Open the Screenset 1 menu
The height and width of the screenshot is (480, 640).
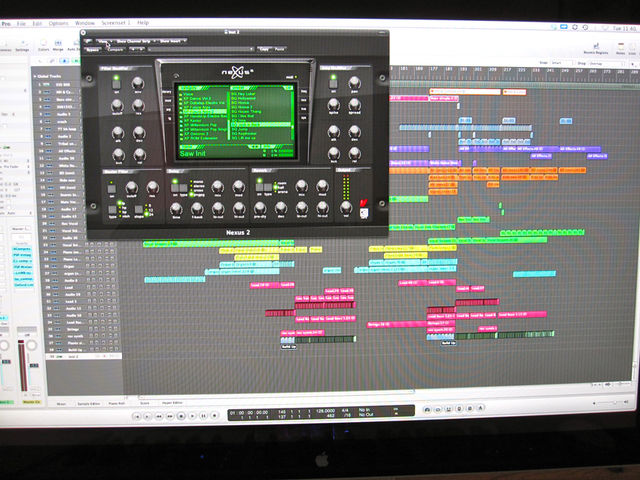click(116, 22)
